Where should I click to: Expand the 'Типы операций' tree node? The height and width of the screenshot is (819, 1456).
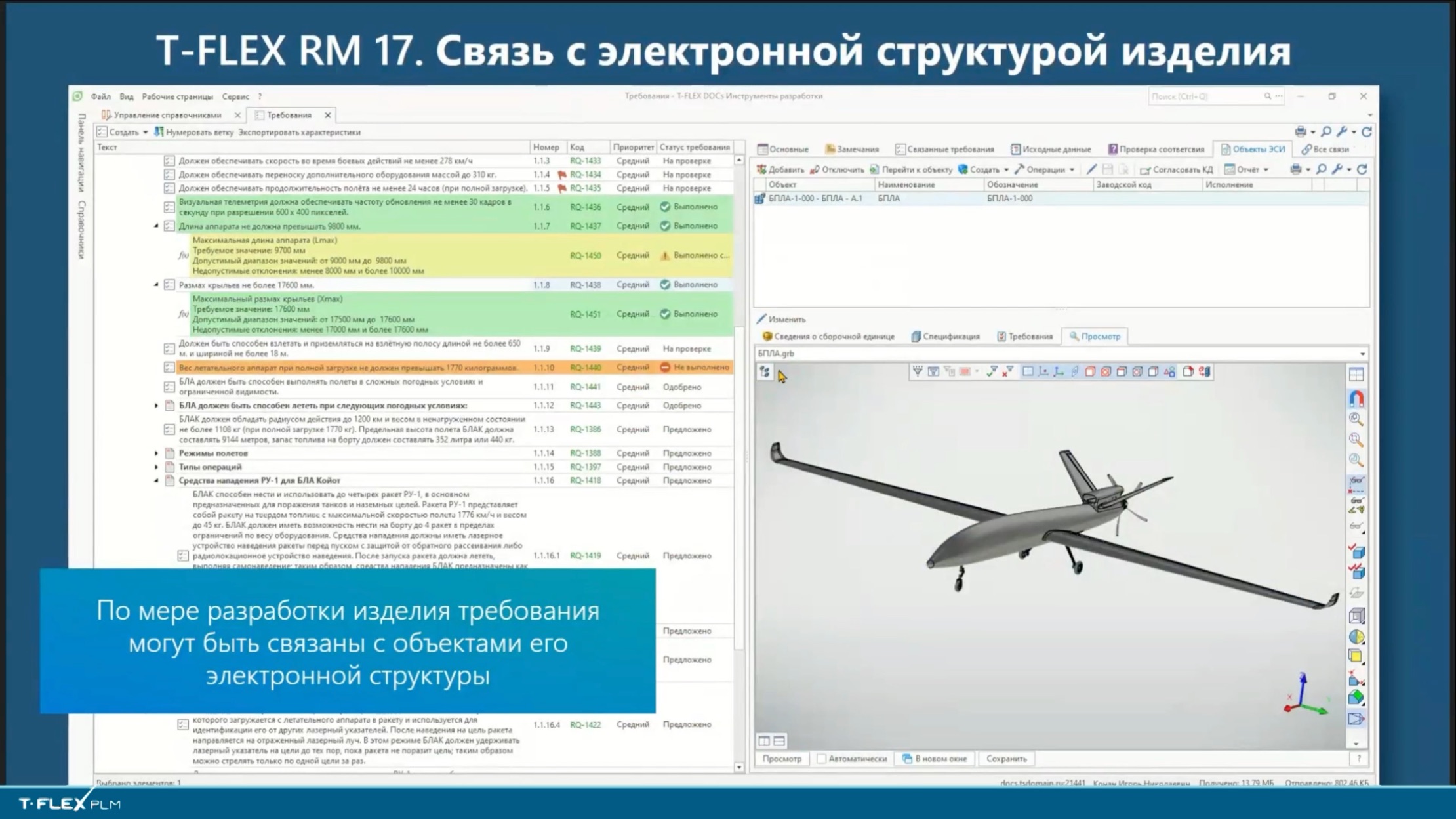coord(156,467)
